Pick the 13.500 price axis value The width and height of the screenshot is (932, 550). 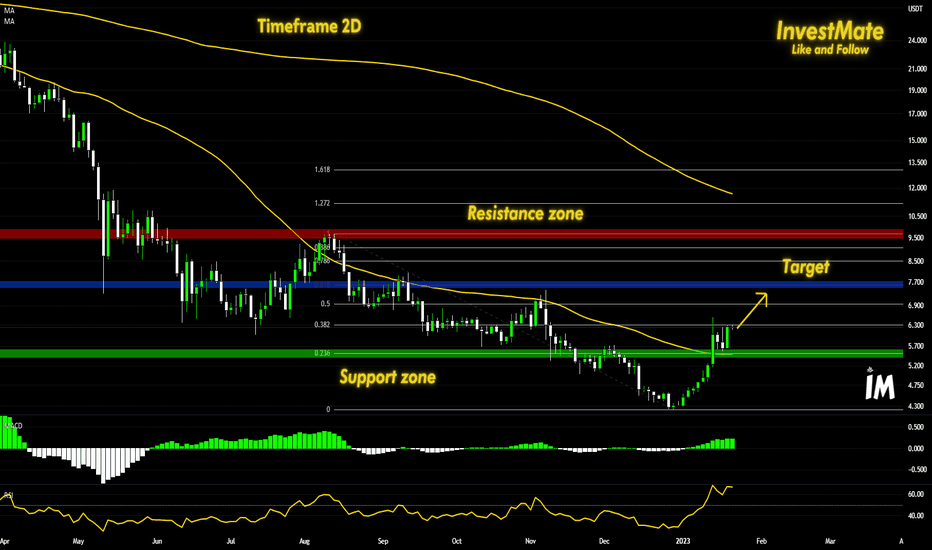click(x=917, y=162)
